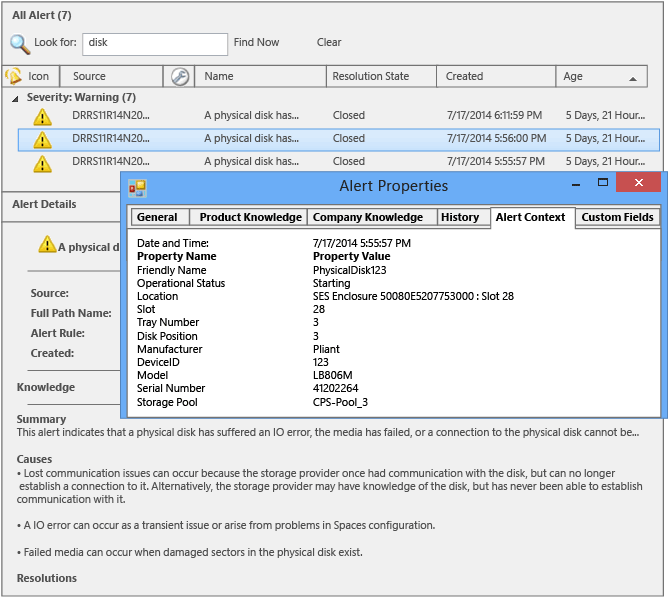
Task: Switch to Product Knowledge tab
Action: click(248, 217)
